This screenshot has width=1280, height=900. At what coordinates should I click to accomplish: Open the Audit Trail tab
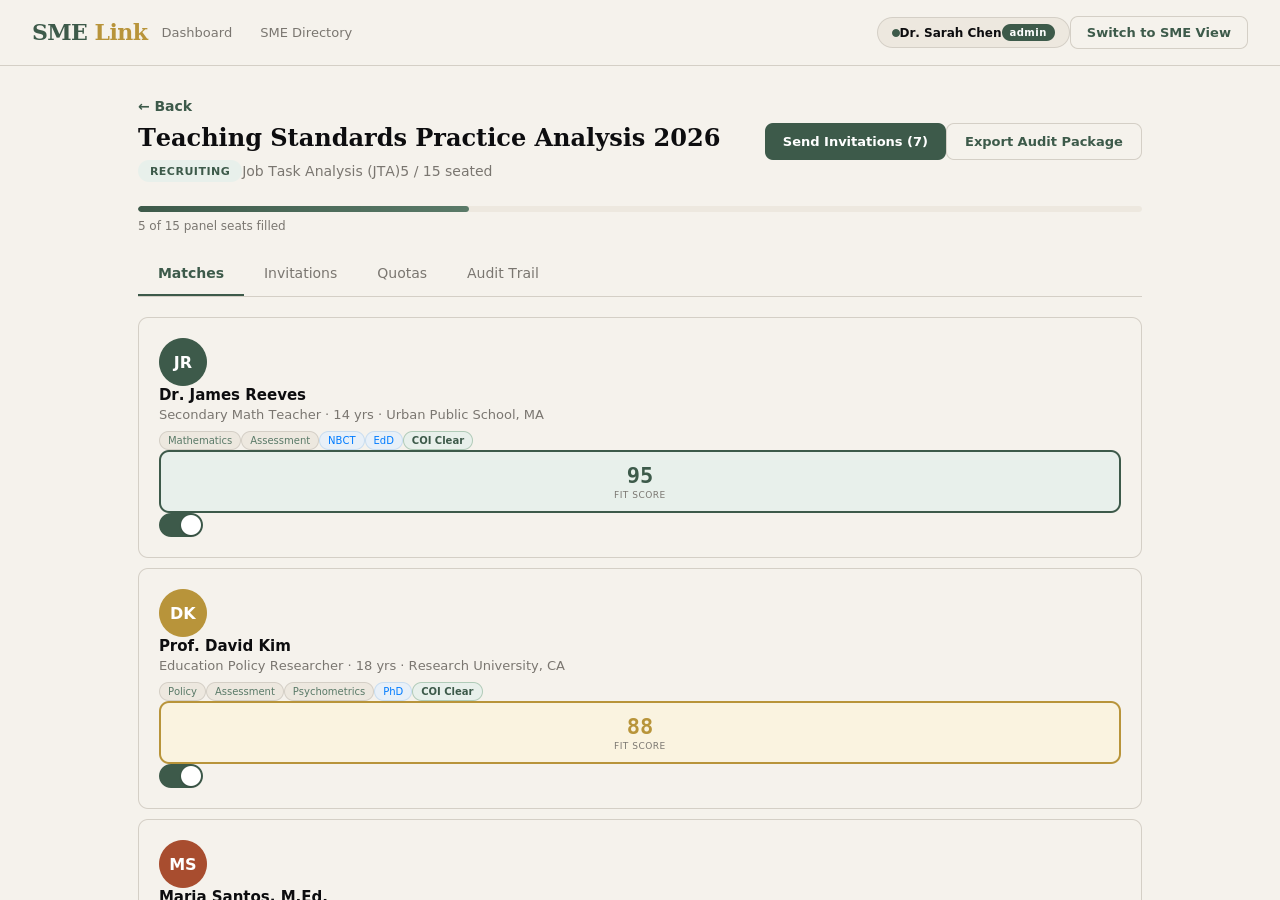click(x=502, y=271)
